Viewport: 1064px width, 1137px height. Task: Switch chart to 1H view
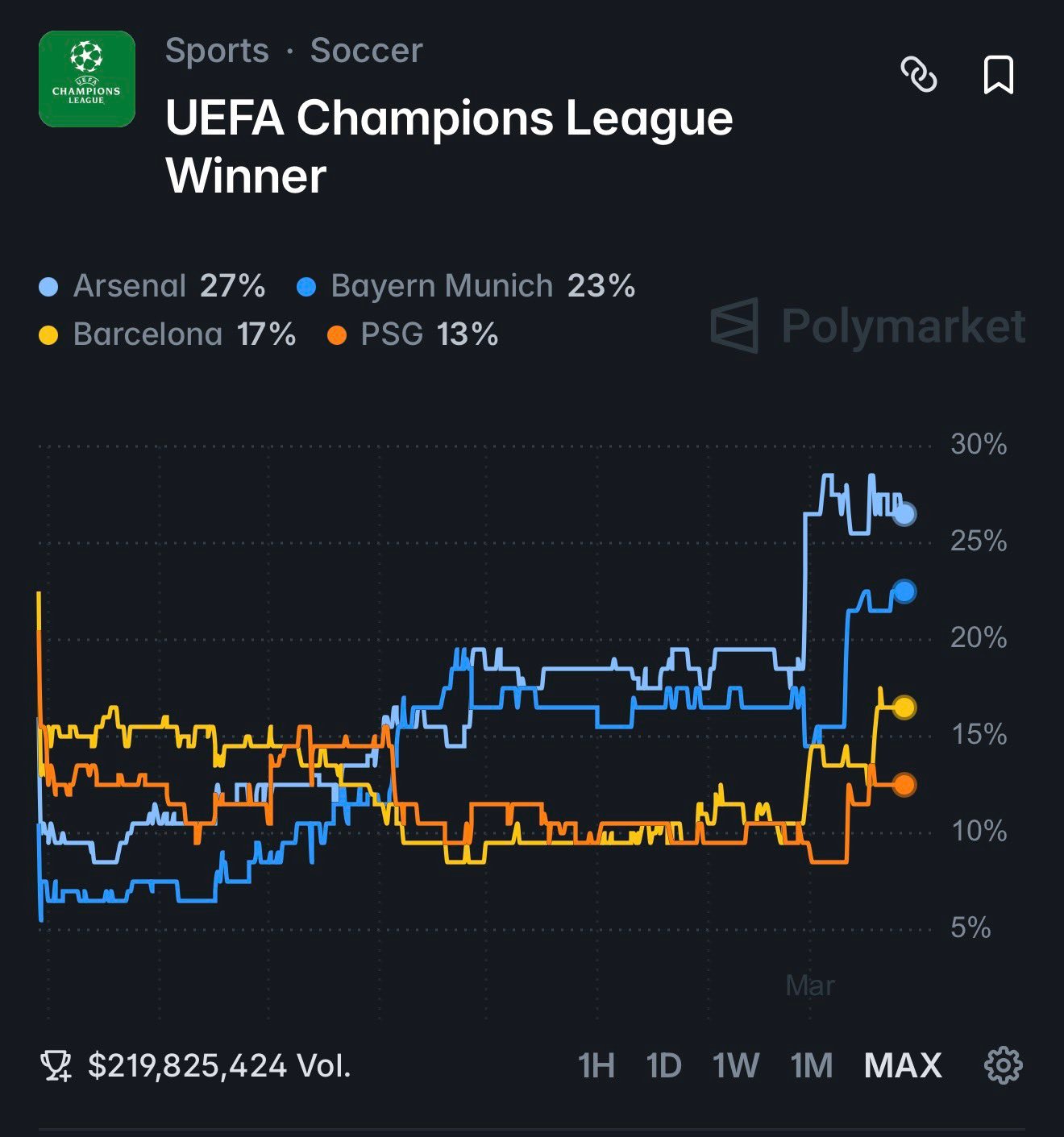[594, 1065]
